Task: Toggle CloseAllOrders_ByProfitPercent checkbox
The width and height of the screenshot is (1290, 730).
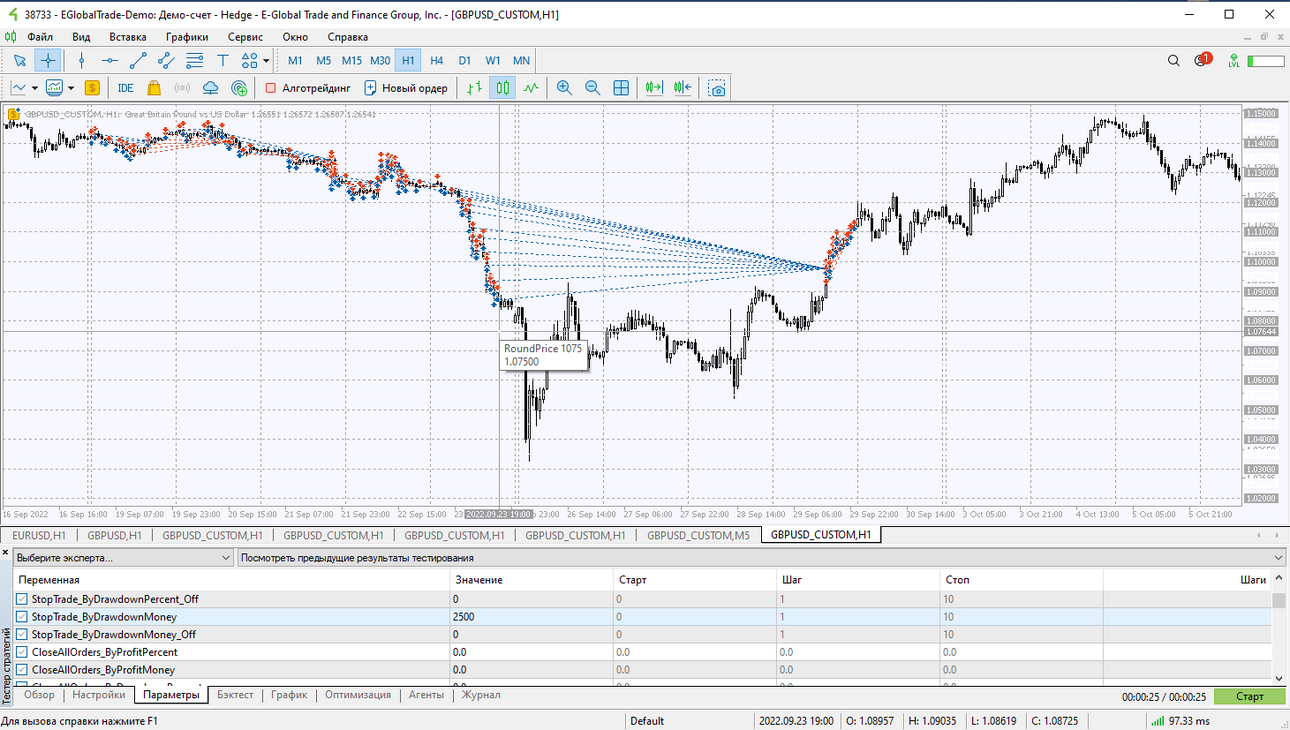Action: click(22, 652)
